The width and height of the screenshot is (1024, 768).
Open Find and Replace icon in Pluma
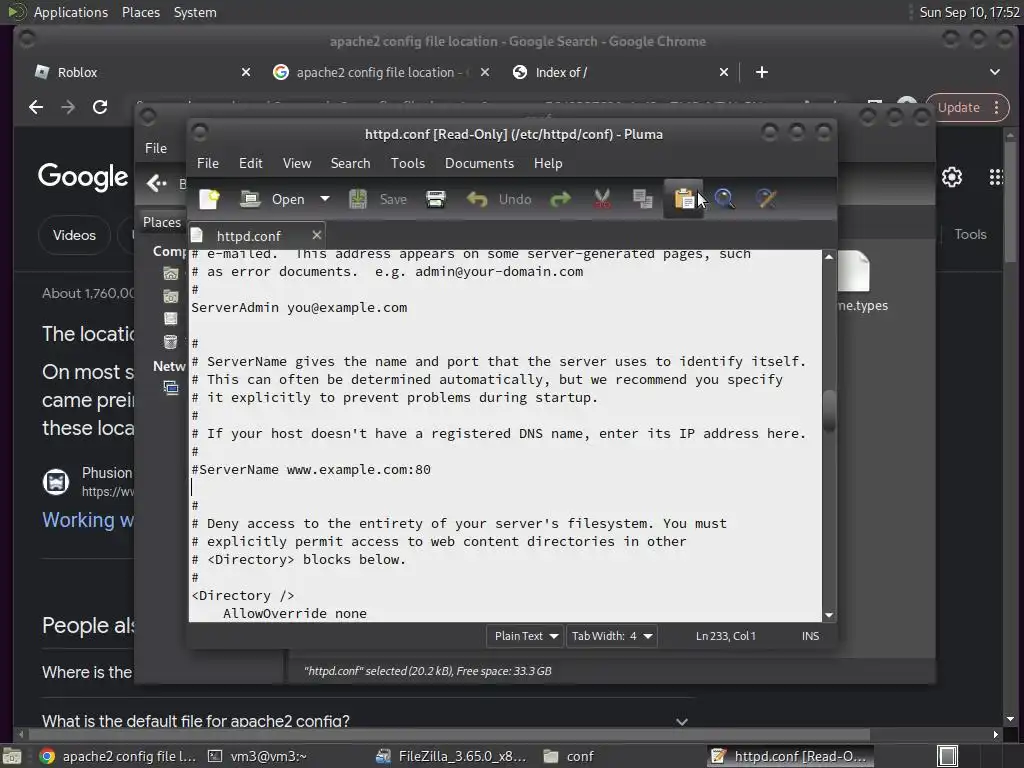766,199
